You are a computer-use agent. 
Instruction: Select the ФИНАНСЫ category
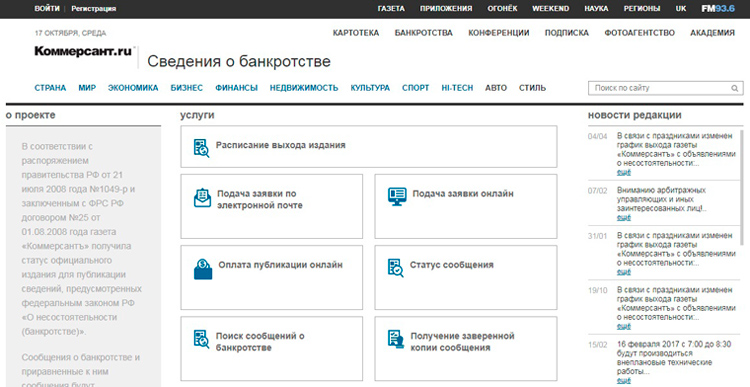236,88
